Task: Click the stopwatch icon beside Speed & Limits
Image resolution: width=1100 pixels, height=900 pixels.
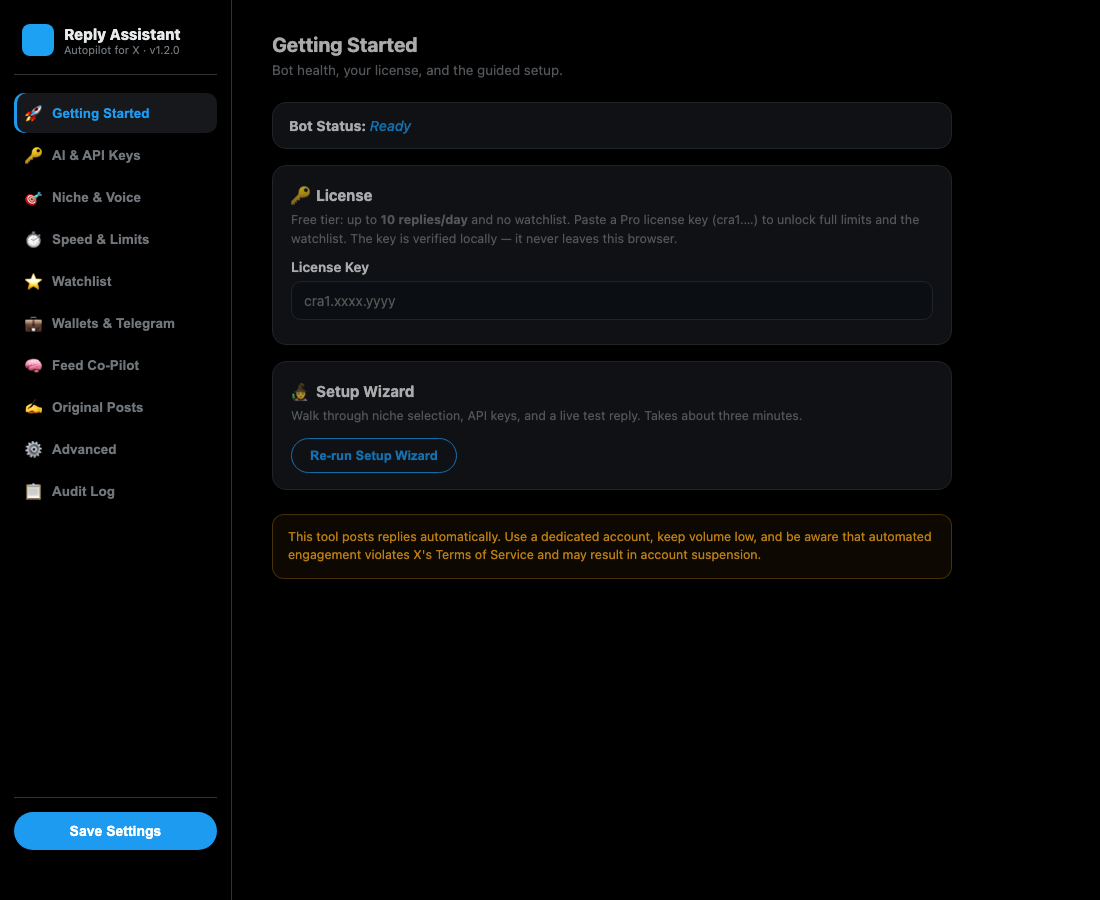Action: 33,240
